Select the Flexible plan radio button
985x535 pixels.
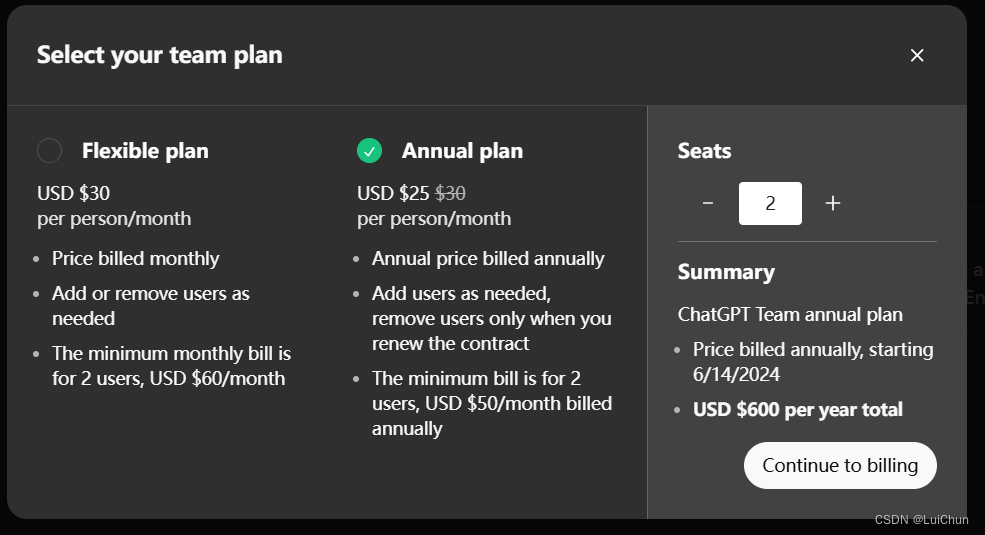click(x=49, y=151)
